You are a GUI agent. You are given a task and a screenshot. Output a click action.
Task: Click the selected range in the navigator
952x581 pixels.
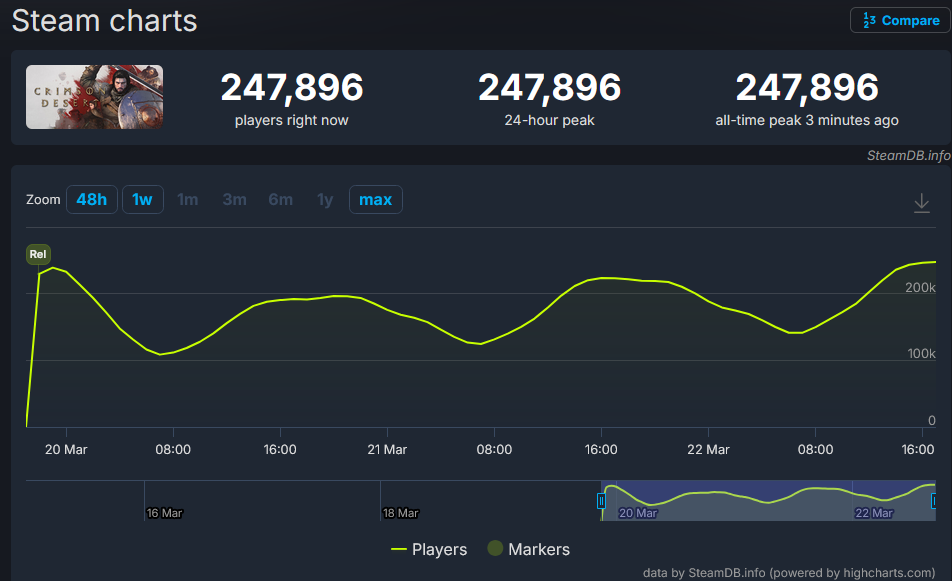tap(768, 500)
